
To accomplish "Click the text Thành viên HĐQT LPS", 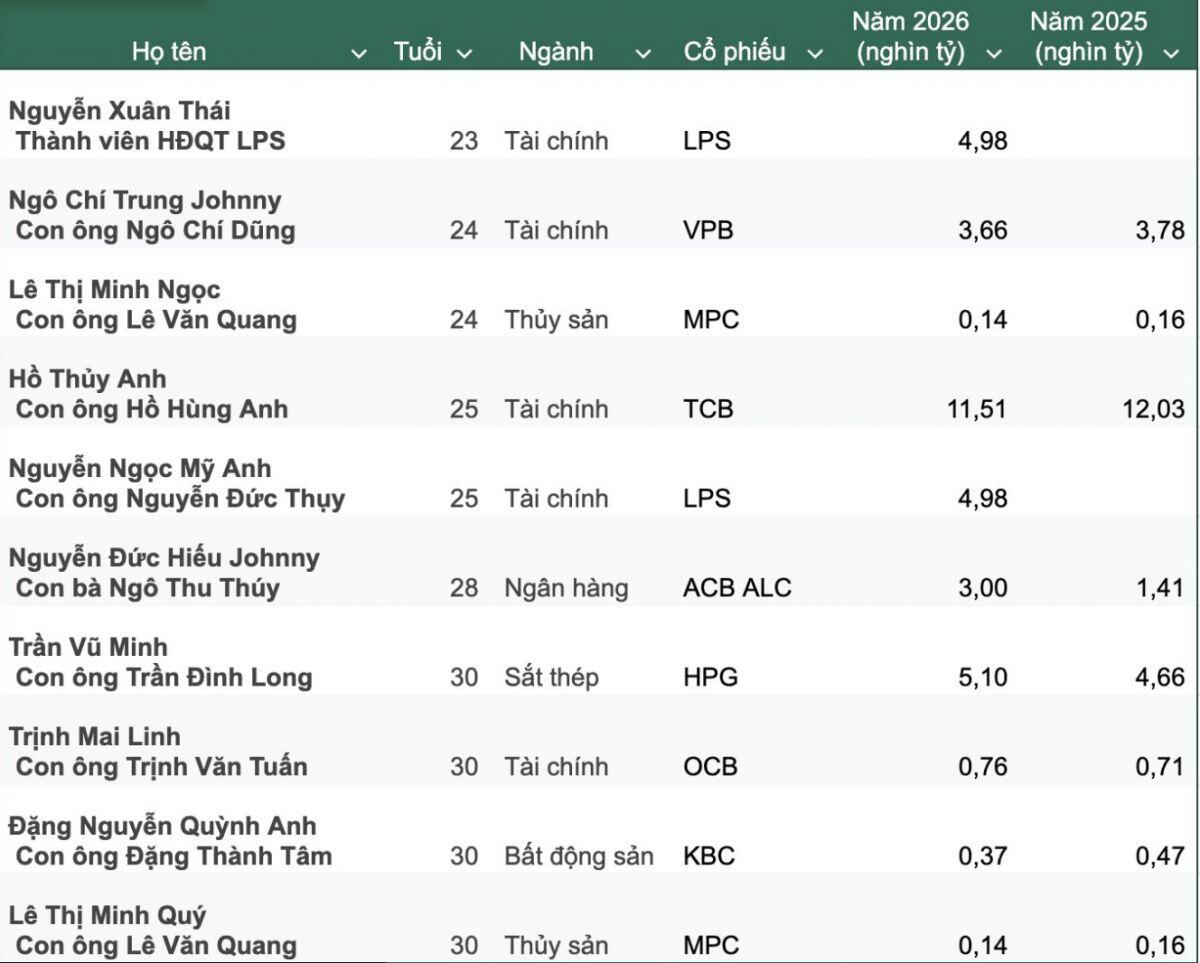I will [150, 141].
